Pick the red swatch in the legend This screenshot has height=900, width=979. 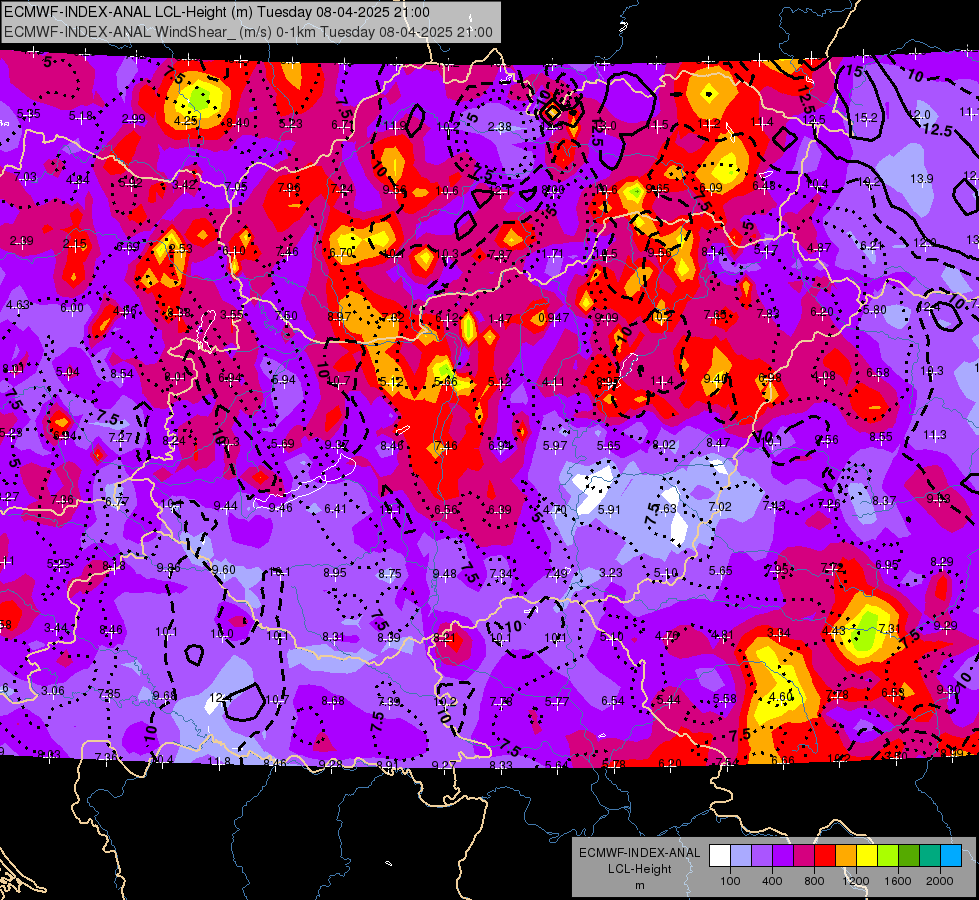coord(825,856)
